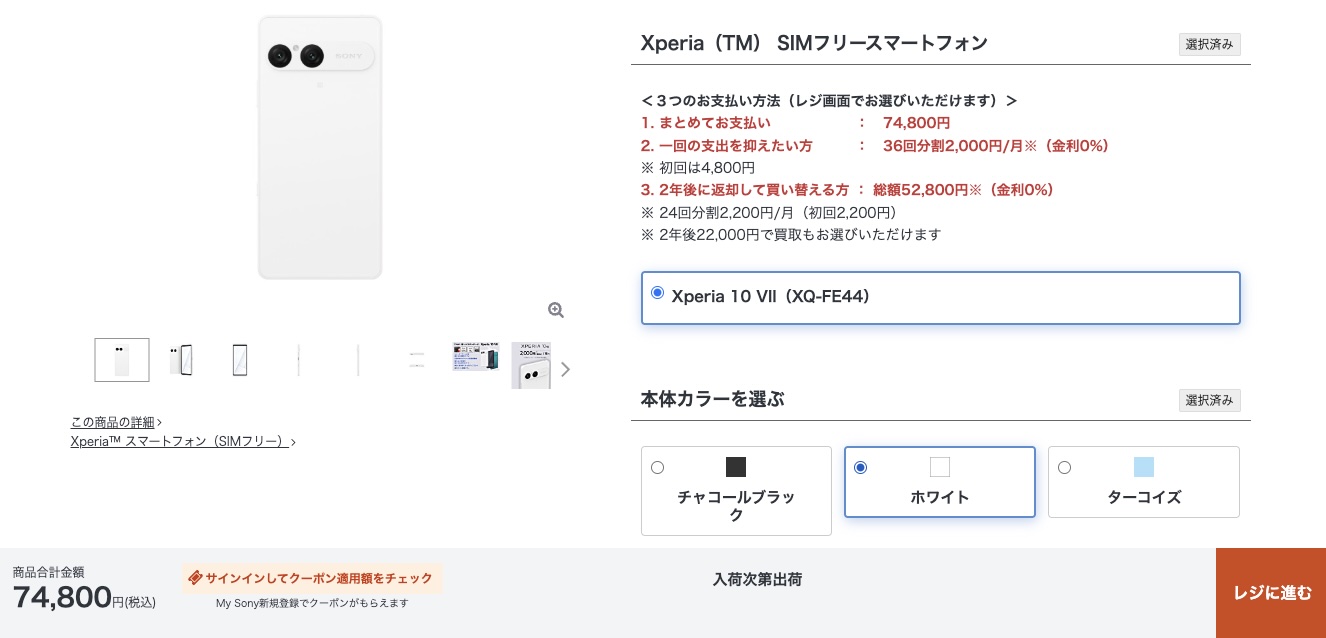Open the この商品の詳細 link

click(x=113, y=422)
